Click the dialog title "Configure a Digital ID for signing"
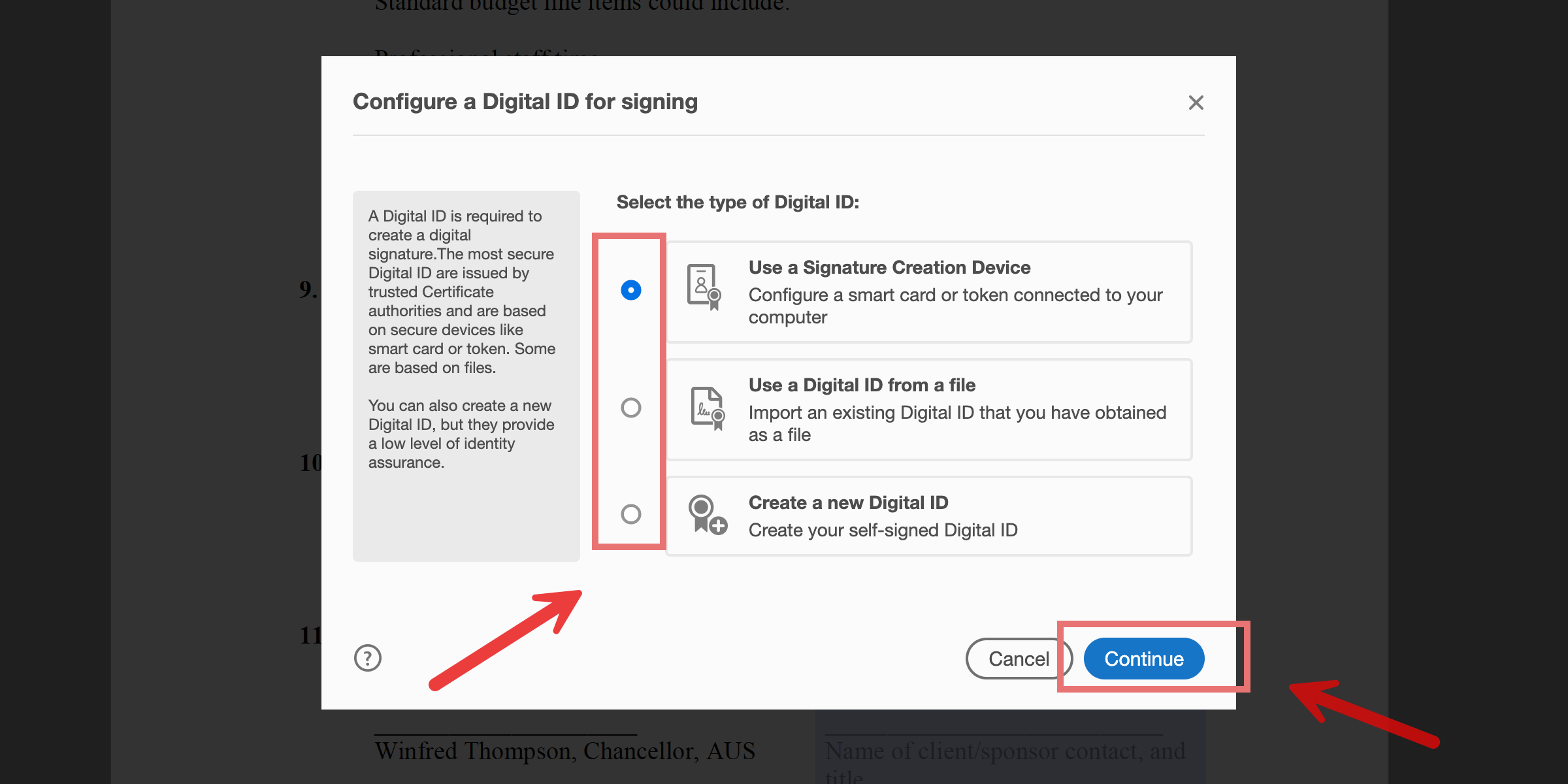Screen dimensions: 1568x784 tap(525, 102)
